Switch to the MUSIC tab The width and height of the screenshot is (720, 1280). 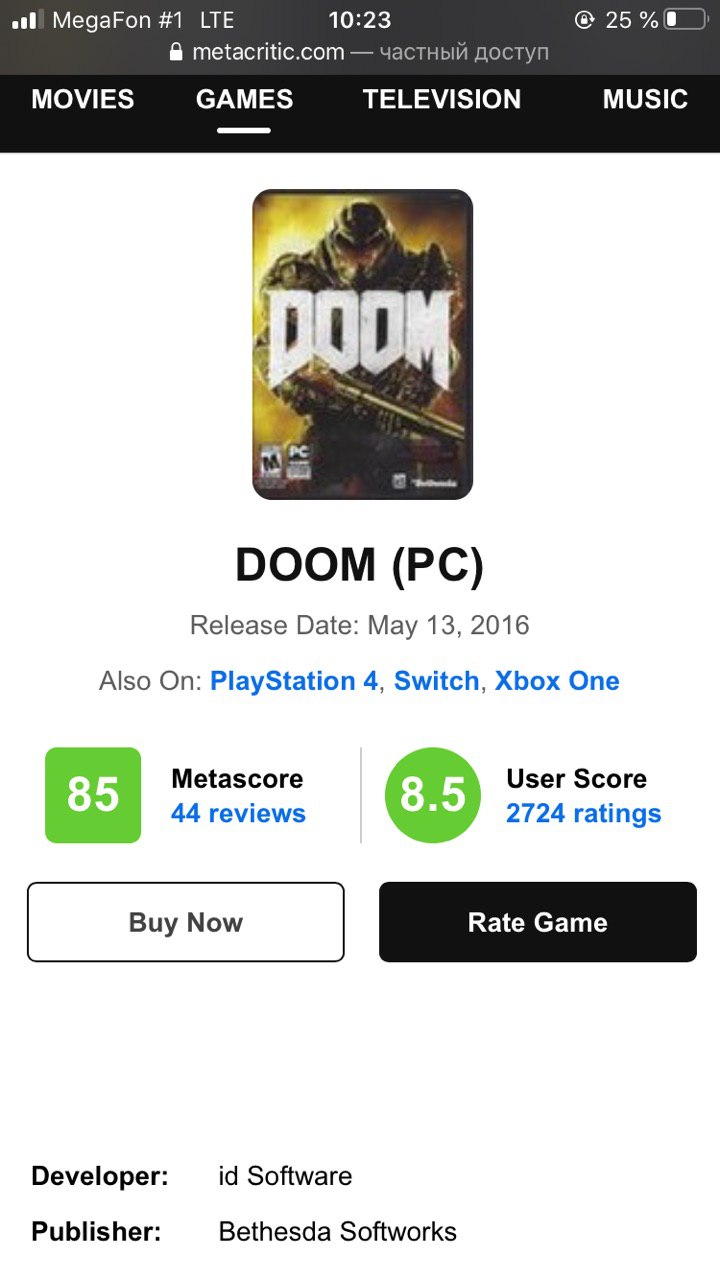pyautogui.click(x=645, y=99)
